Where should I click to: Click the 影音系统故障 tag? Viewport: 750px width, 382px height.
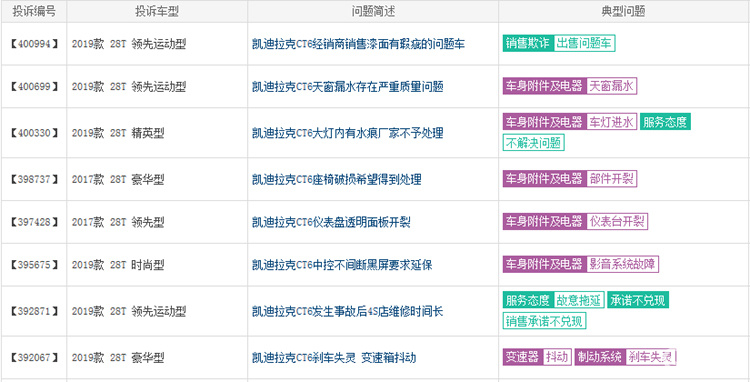[623, 264]
